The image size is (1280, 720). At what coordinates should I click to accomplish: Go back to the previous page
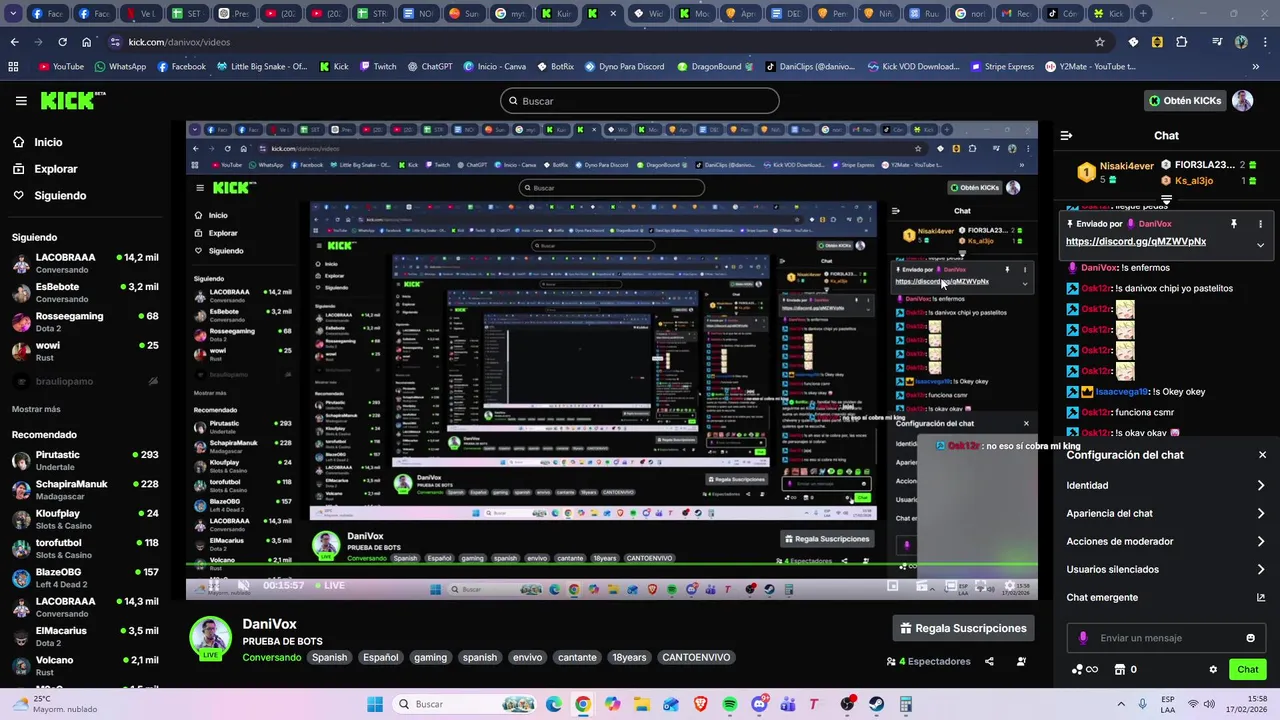[x=14, y=42]
